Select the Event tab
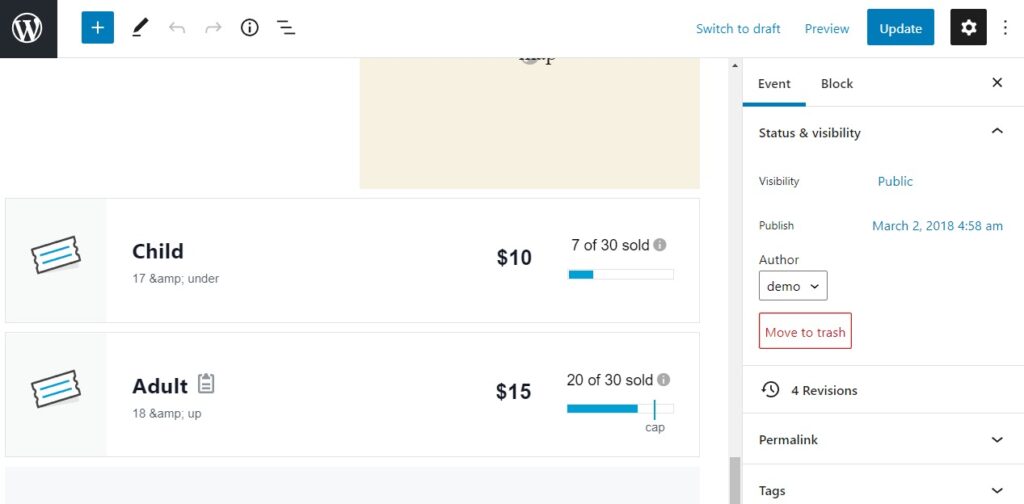The image size is (1024, 504). (x=774, y=84)
